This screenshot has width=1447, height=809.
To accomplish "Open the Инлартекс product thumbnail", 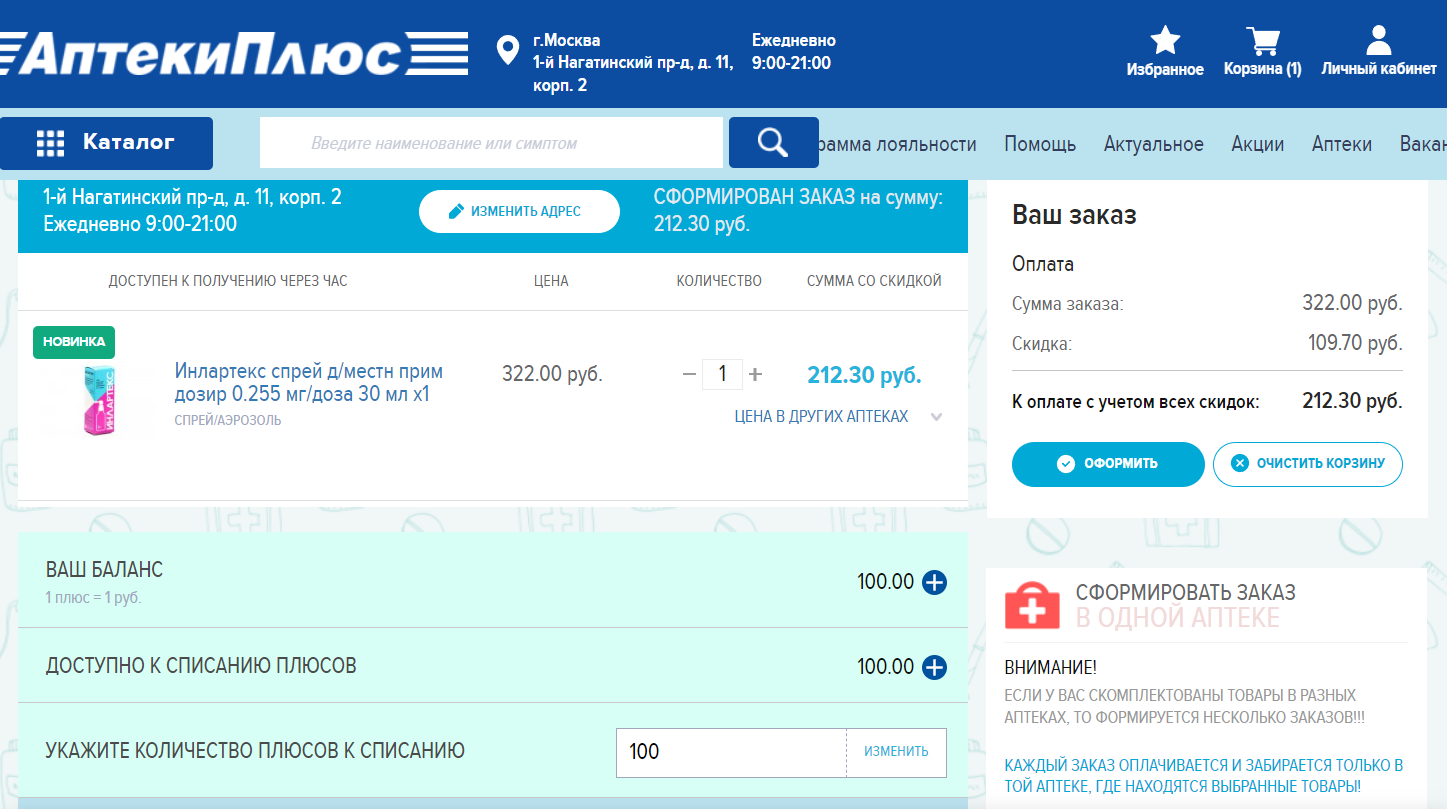I will tap(97, 401).
